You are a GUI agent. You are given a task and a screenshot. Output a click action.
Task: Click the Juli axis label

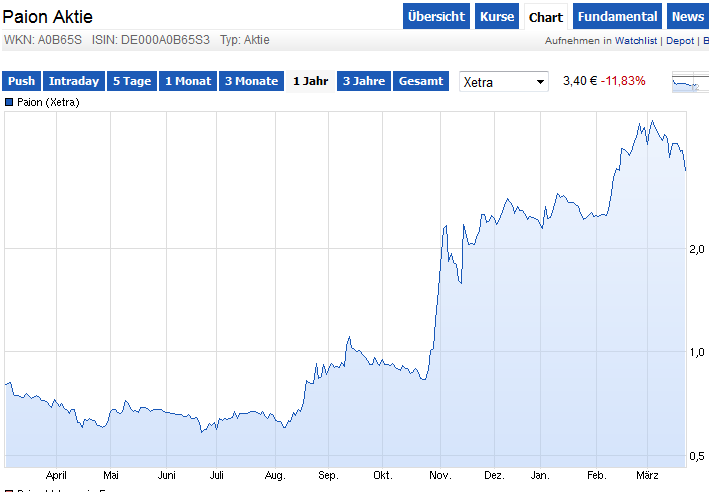coord(217,475)
